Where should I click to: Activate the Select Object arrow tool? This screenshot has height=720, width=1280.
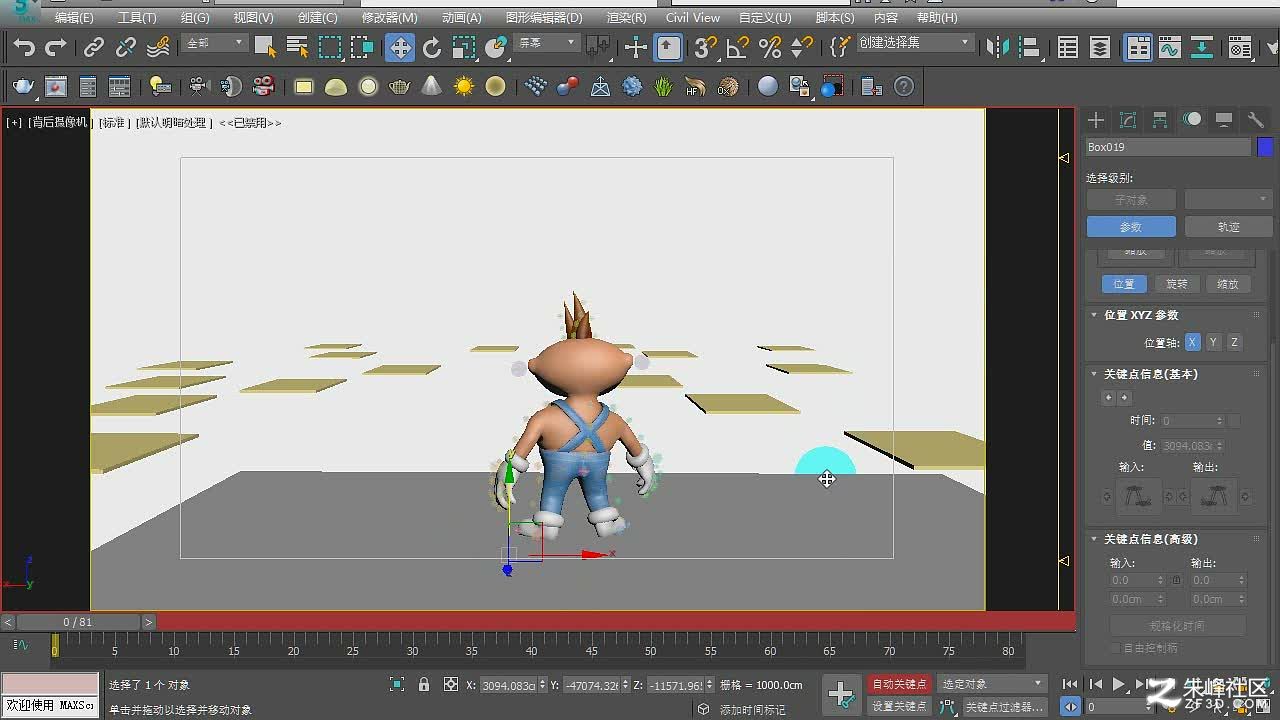pyautogui.click(x=265, y=47)
